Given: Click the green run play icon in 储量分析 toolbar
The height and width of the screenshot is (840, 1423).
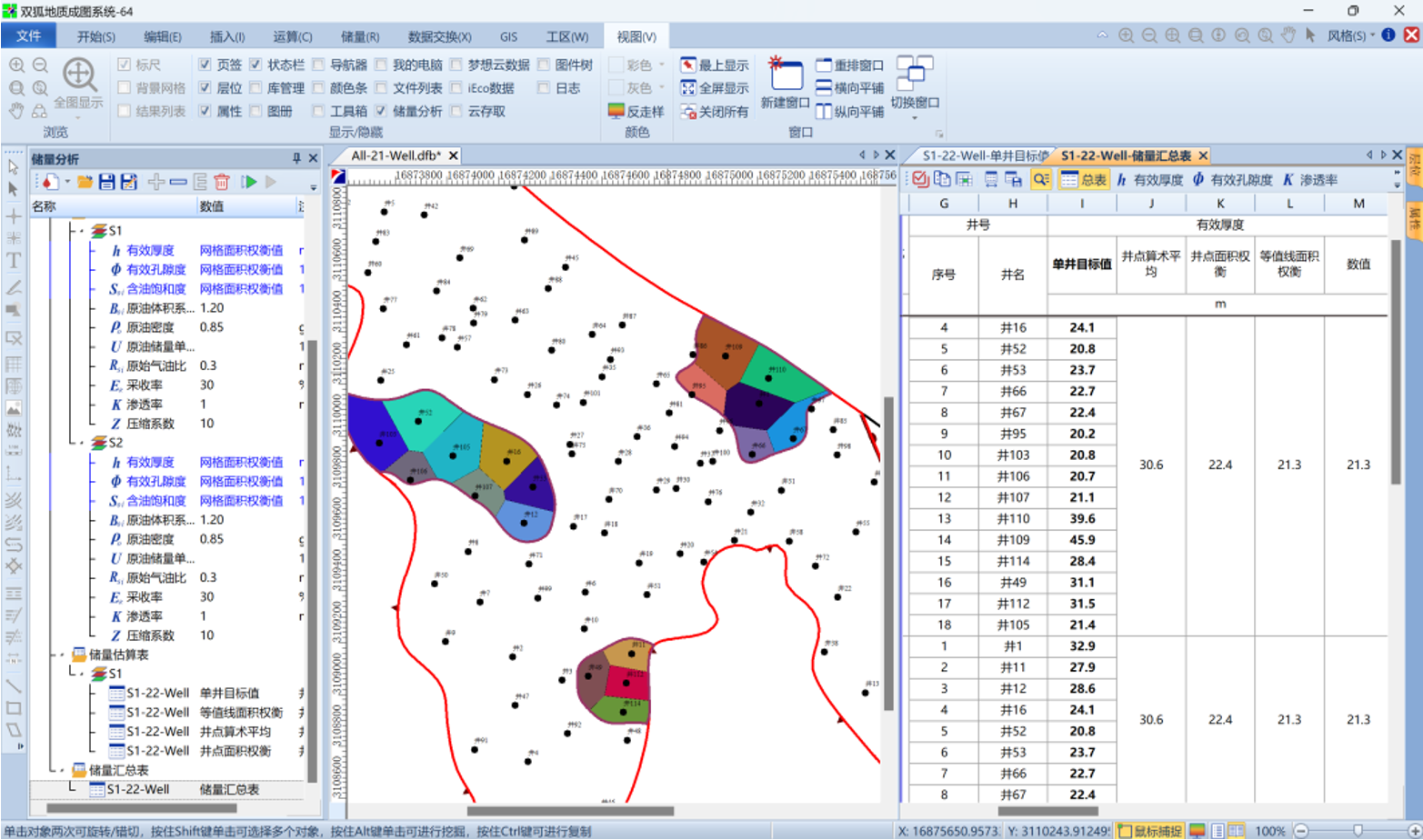Looking at the screenshot, I should [249, 183].
